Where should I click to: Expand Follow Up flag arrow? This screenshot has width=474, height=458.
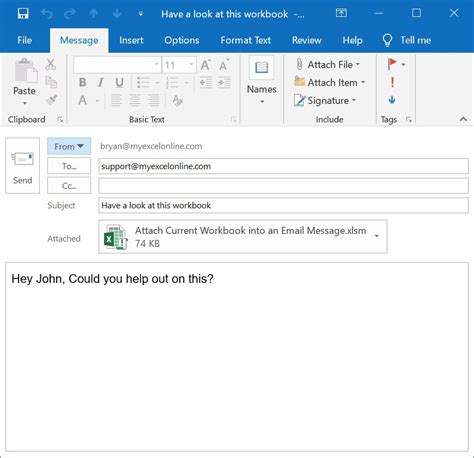point(403,64)
